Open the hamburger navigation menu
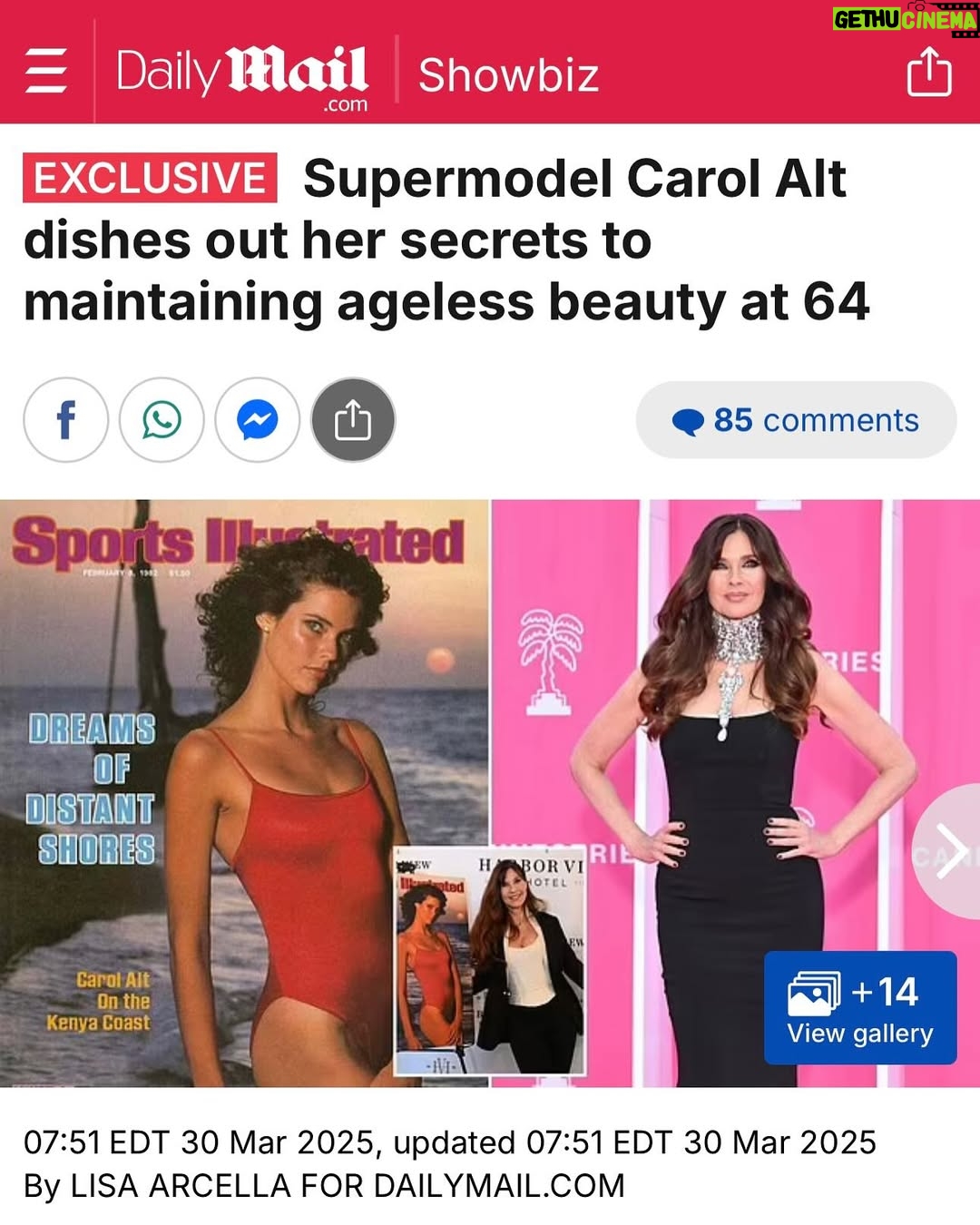 pyautogui.click(x=45, y=71)
